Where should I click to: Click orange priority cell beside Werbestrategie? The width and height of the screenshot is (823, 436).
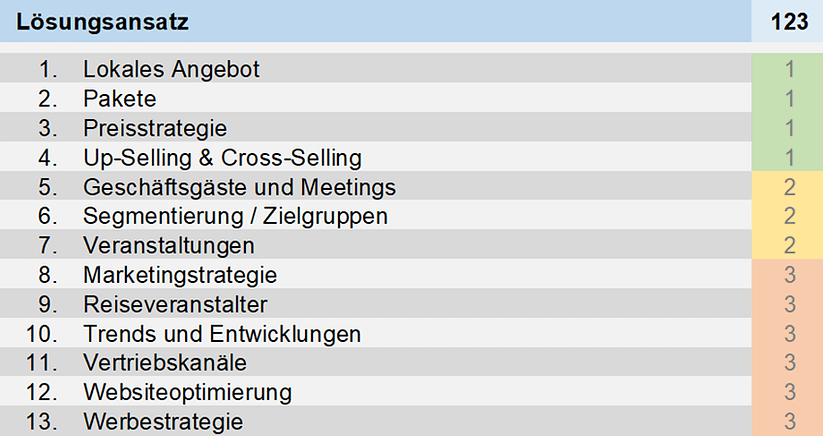(x=787, y=421)
